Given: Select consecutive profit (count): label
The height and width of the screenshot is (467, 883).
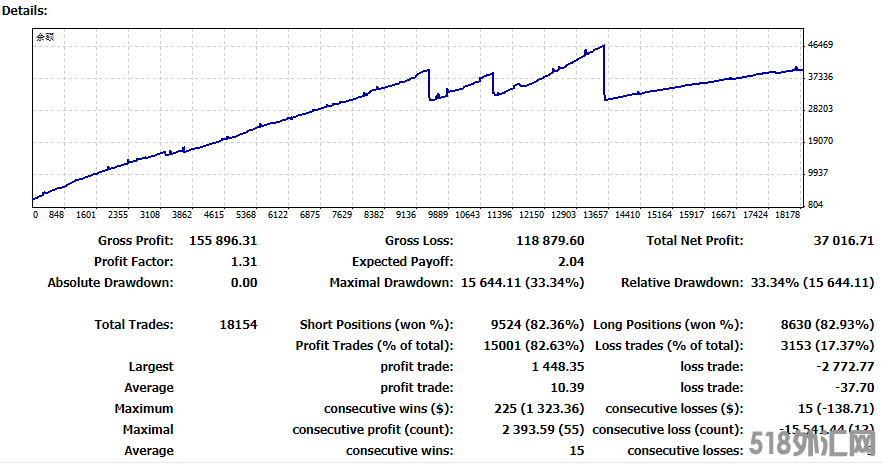Looking at the screenshot, I should click(x=373, y=429).
